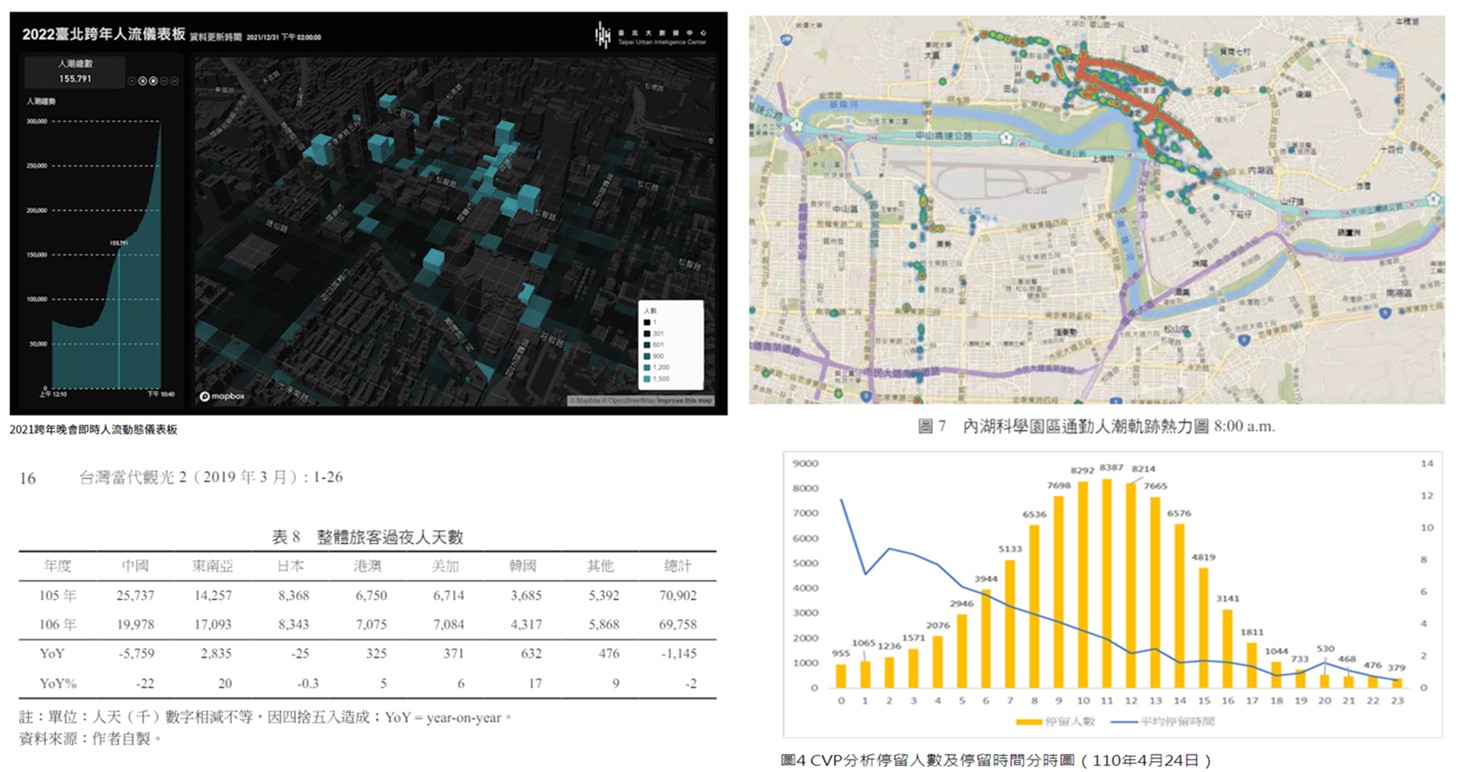
Task: Click the 下午 10:40 axis label on trend chart
Action: [161, 394]
